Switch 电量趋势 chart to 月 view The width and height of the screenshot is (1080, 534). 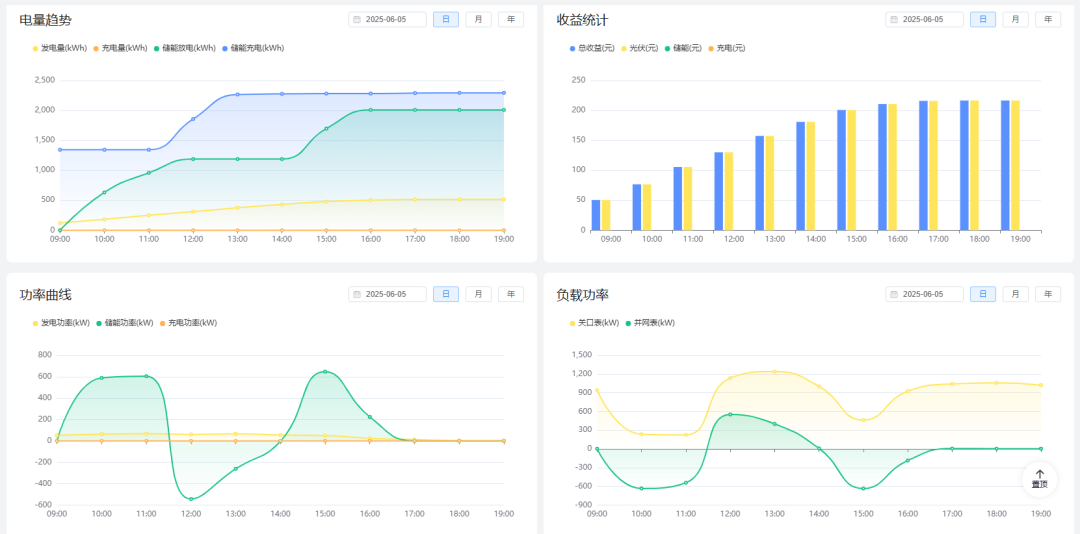(x=478, y=19)
